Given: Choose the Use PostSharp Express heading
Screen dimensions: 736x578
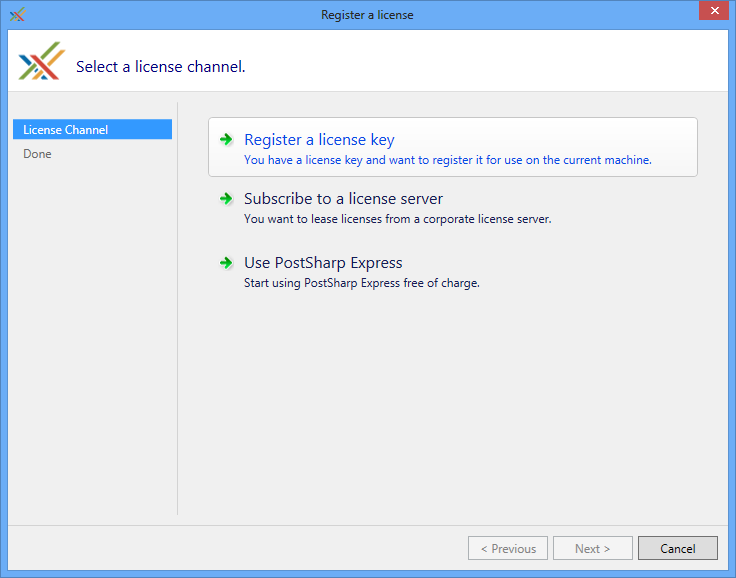Looking at the screenshot, I should pos(323,263).
